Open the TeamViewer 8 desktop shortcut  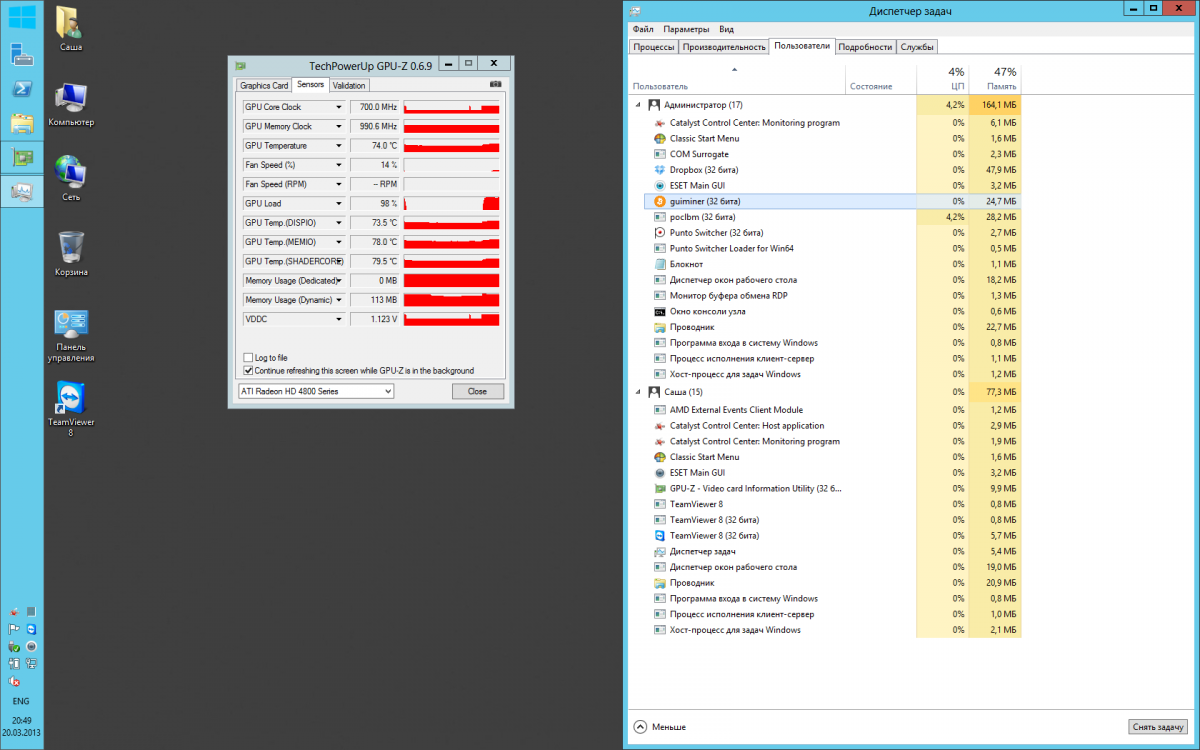click(71, 402)
